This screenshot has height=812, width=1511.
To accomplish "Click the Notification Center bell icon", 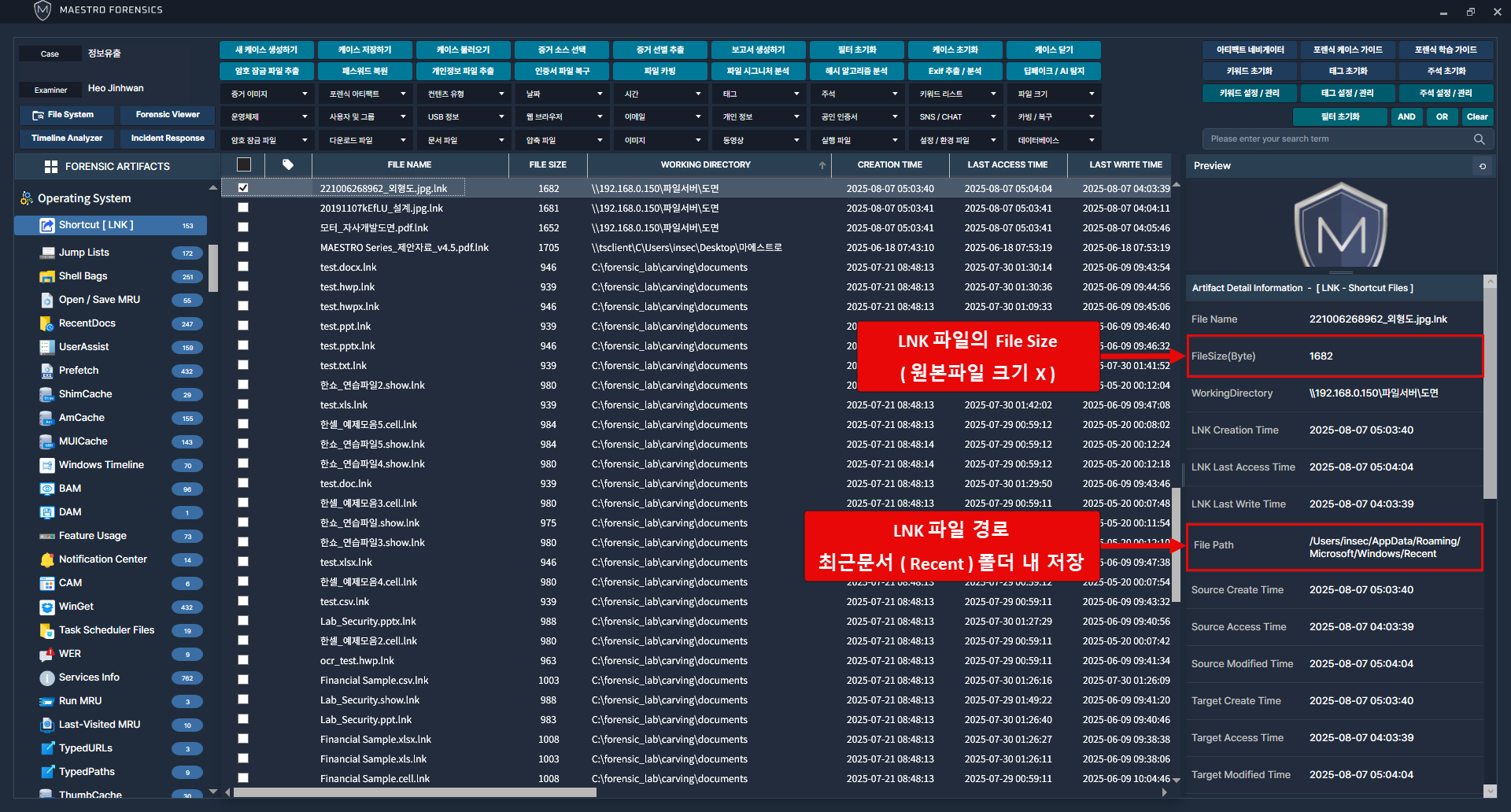I will click(46, 559).
